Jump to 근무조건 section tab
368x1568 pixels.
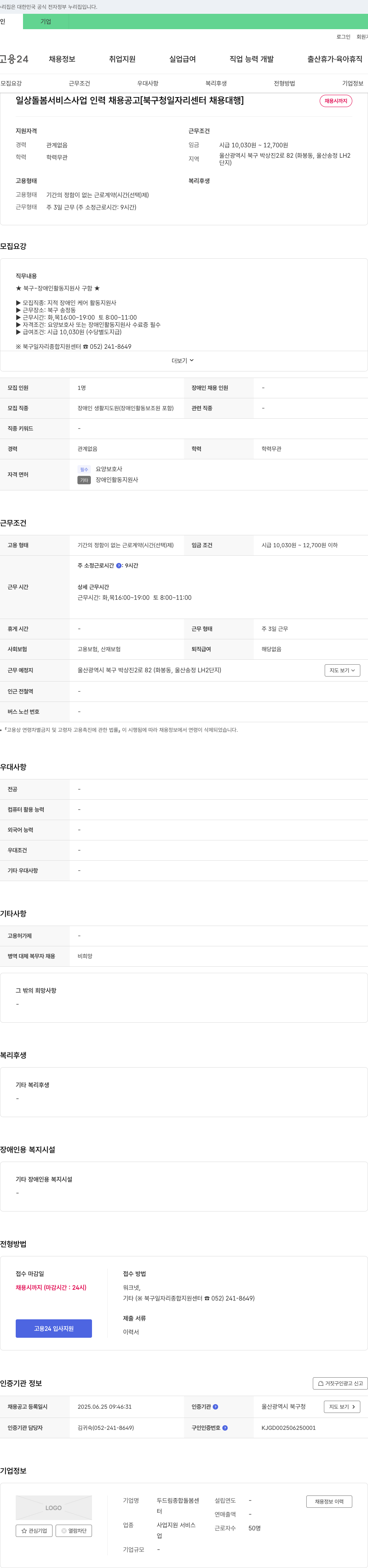coord(79,83)
